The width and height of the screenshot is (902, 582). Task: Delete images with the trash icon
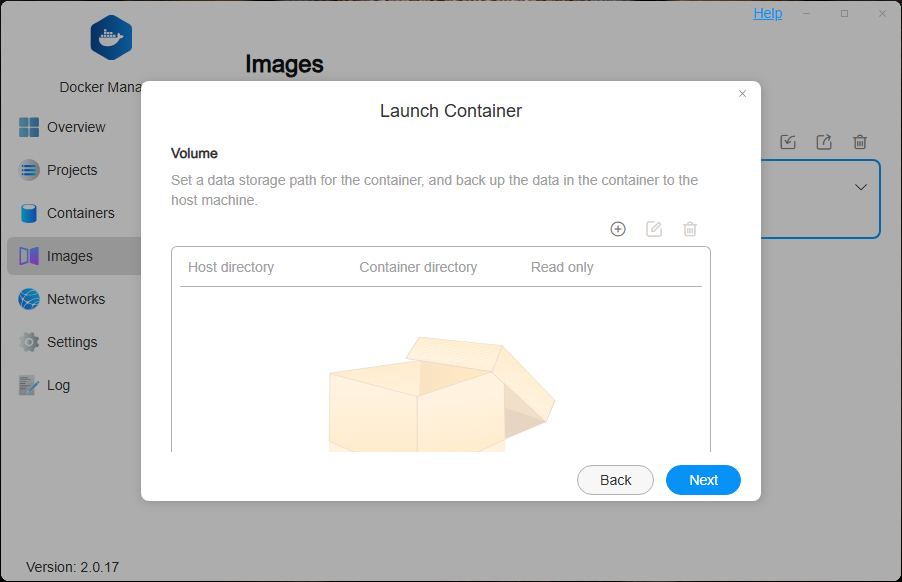coord(859,142)
